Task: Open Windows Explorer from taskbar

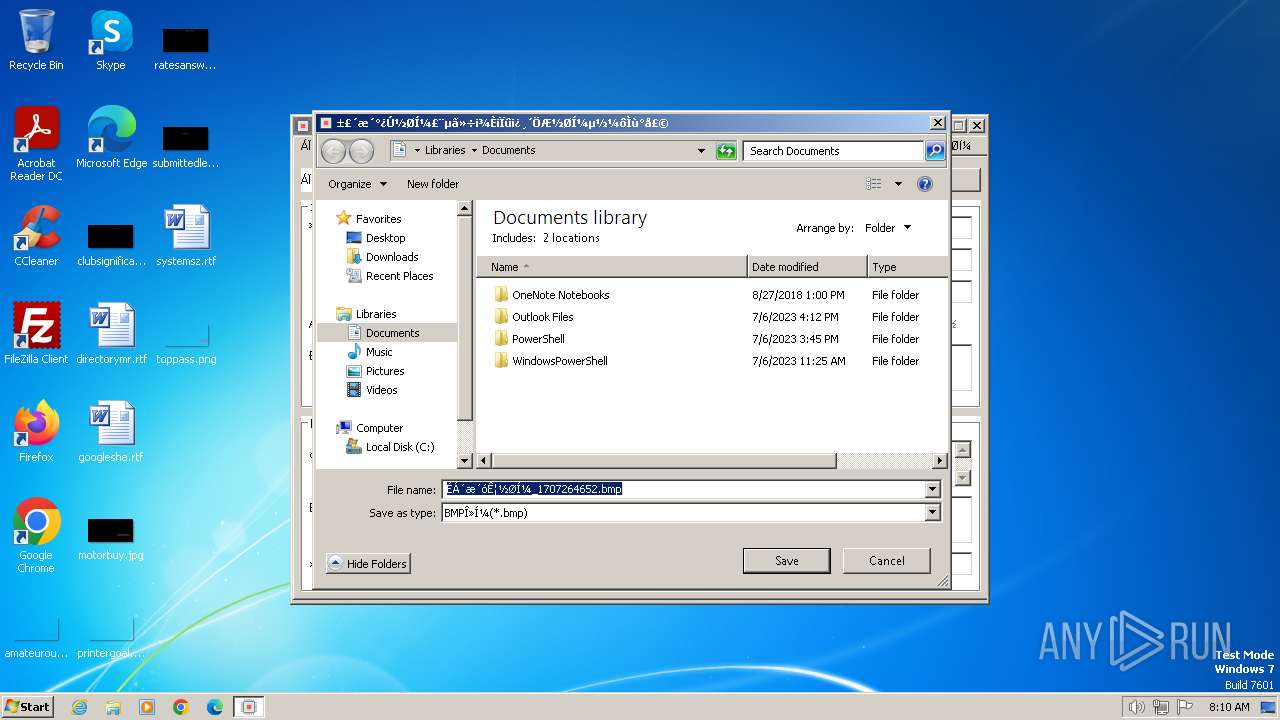Action: click(x=113, y=707)
